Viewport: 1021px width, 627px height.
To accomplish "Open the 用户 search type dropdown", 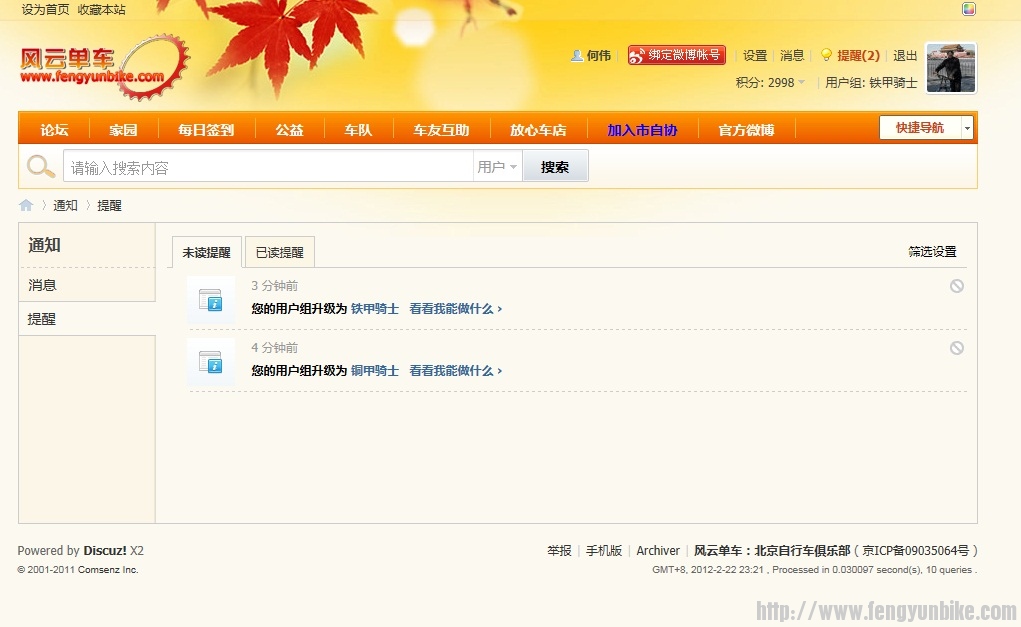I will (x=497, y=167).
